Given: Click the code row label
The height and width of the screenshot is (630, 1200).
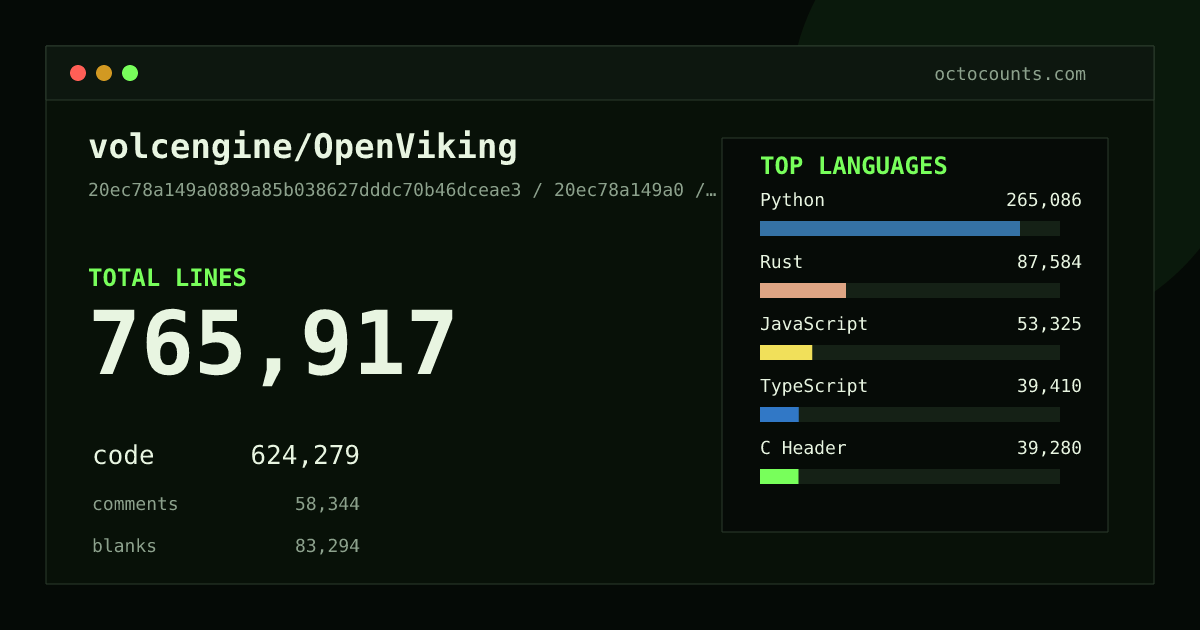Looking at the screenshot, I should (123, 456).
